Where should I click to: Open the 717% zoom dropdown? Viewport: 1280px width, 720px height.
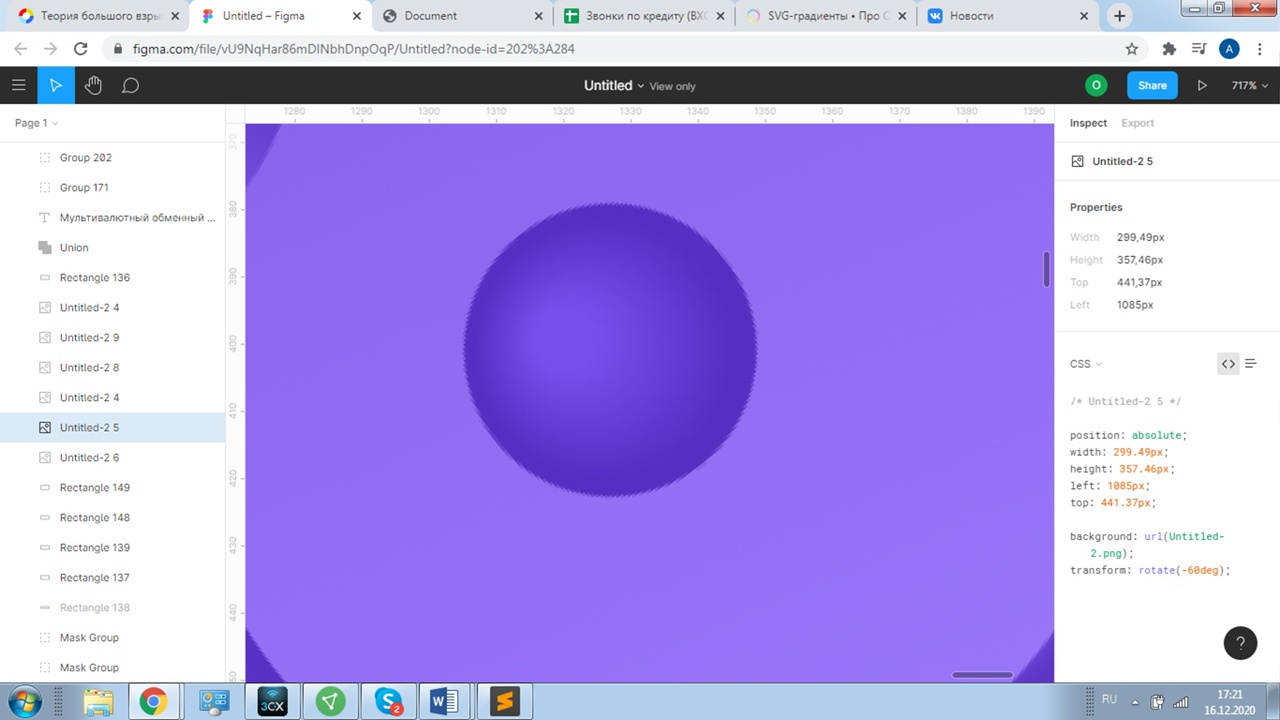pyautogui.click(x=1249, y=86)
